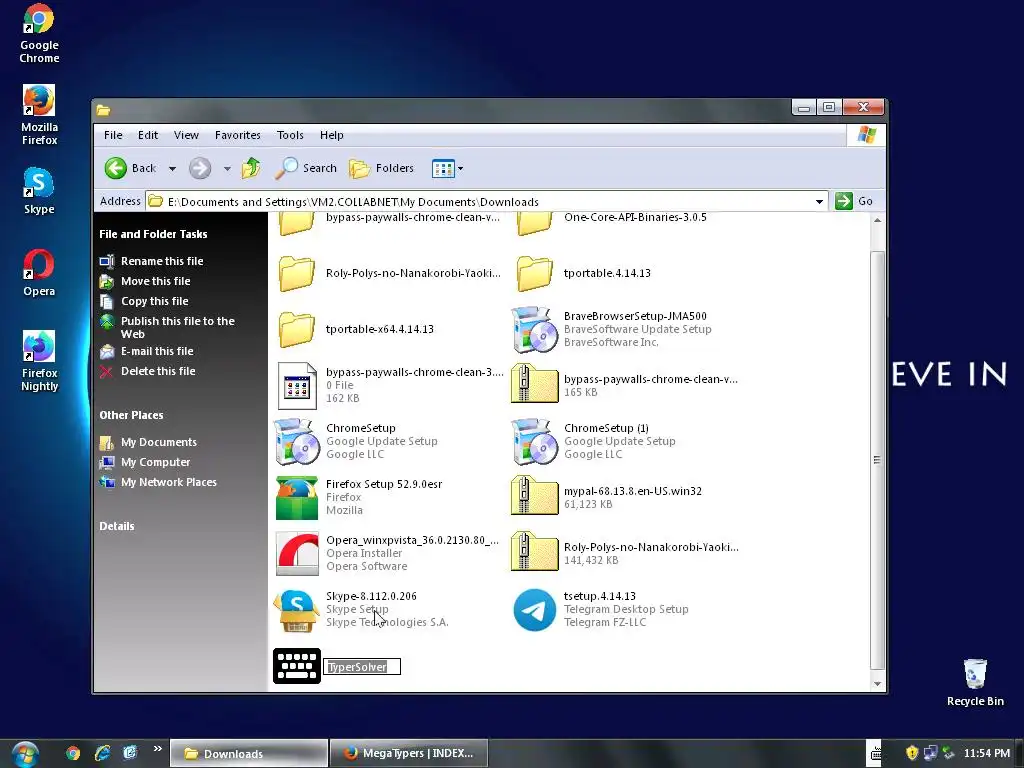The height and width of the screenshot is (768, 1024).
Task: Click the Forward arrow icon
Action: point(200,168)
